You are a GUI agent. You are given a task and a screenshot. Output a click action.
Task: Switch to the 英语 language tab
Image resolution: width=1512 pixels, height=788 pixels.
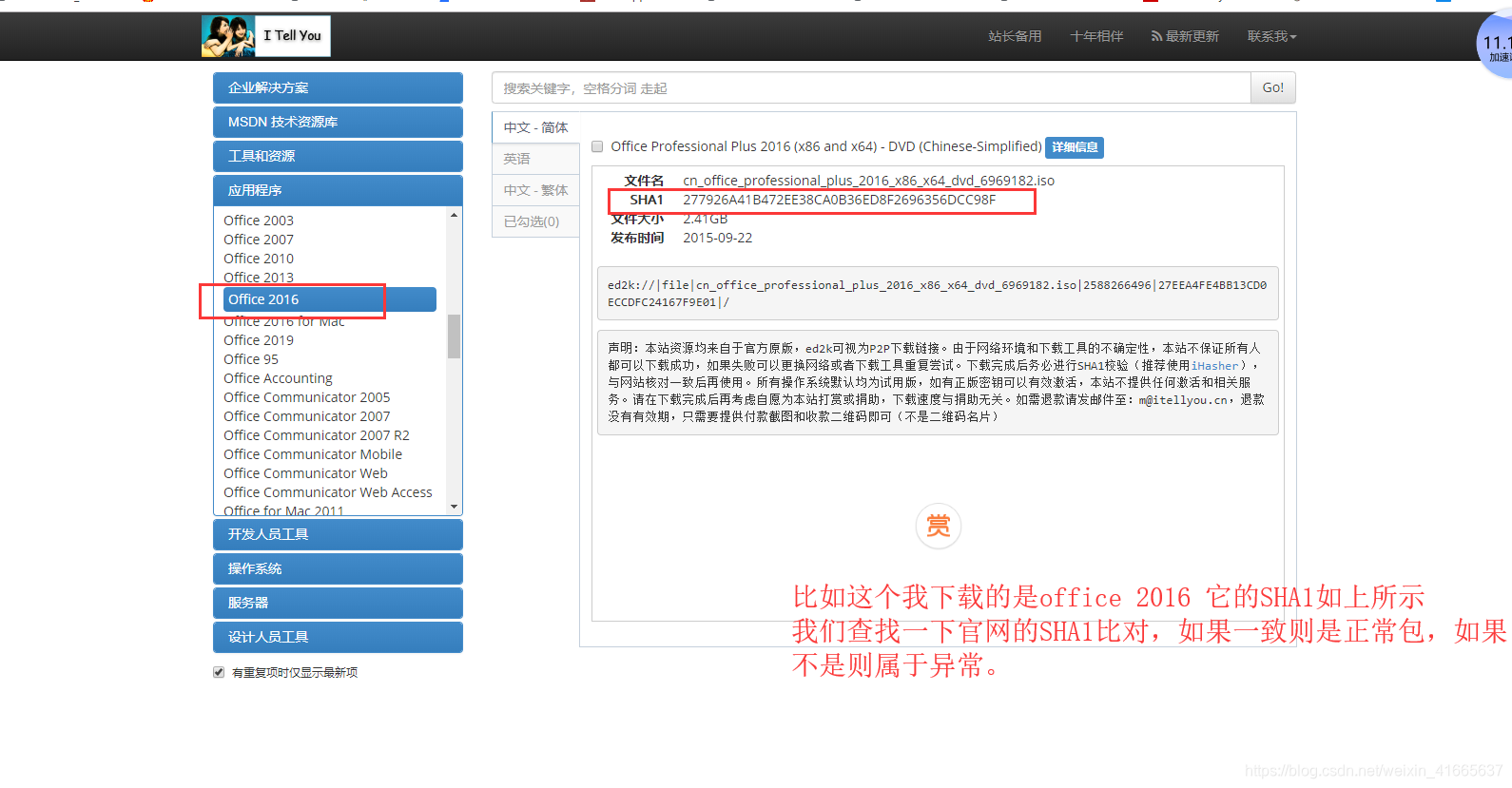pyautogui.click(x=535, y=159)
